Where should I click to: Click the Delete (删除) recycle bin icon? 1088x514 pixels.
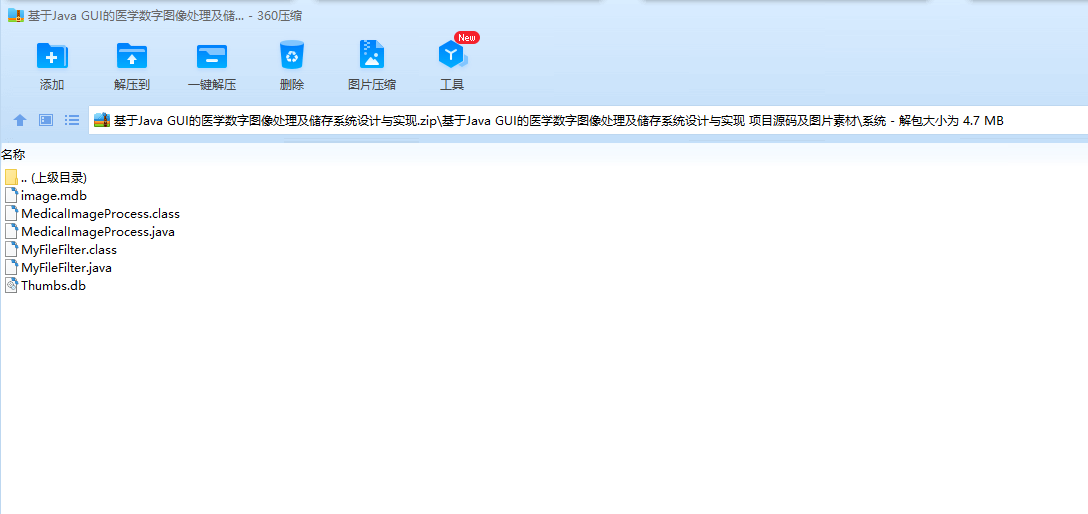(292, 55)
